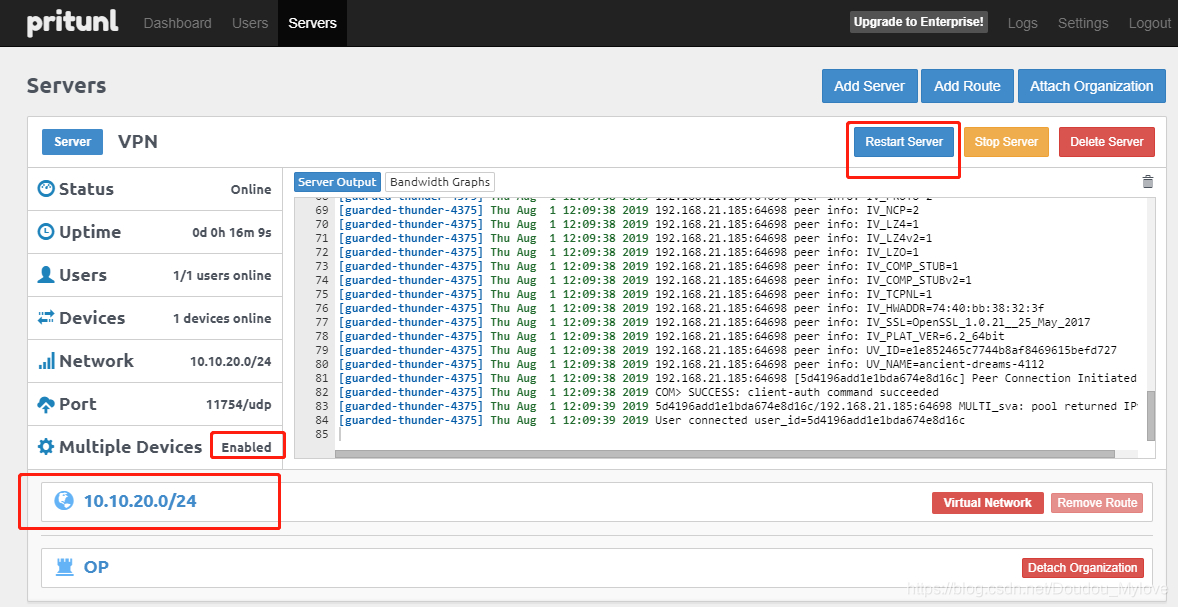Click the blue Server label button
Screen dimensions: 1178x607
(x=72, y=141)
